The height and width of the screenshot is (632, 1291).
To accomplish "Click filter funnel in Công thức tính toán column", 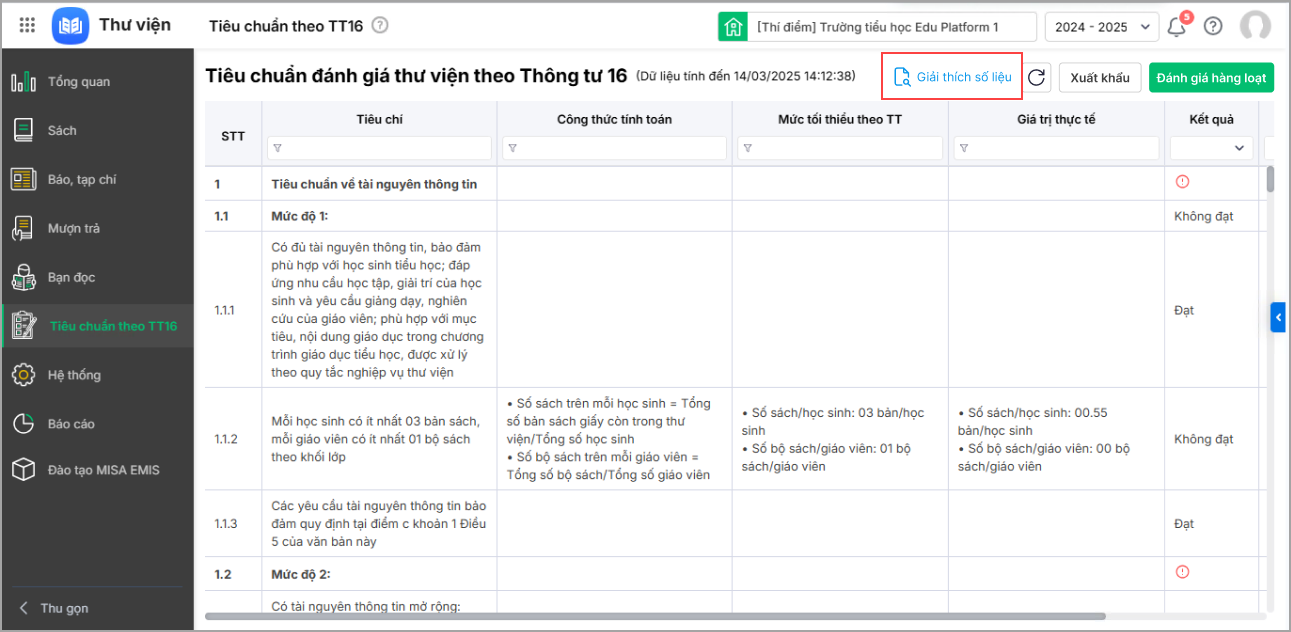I will (x=512, y=148).
